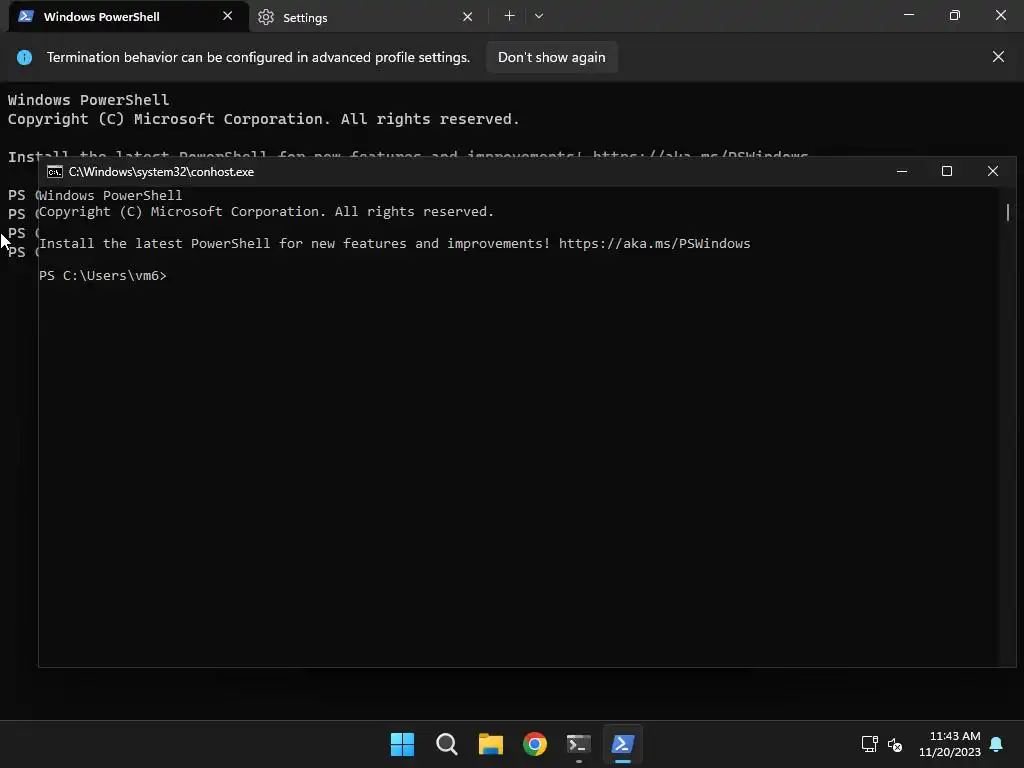This screenshot has width=1024, height=768.
Task: Click the Termination behavior message text
Action: pos(258,57)
